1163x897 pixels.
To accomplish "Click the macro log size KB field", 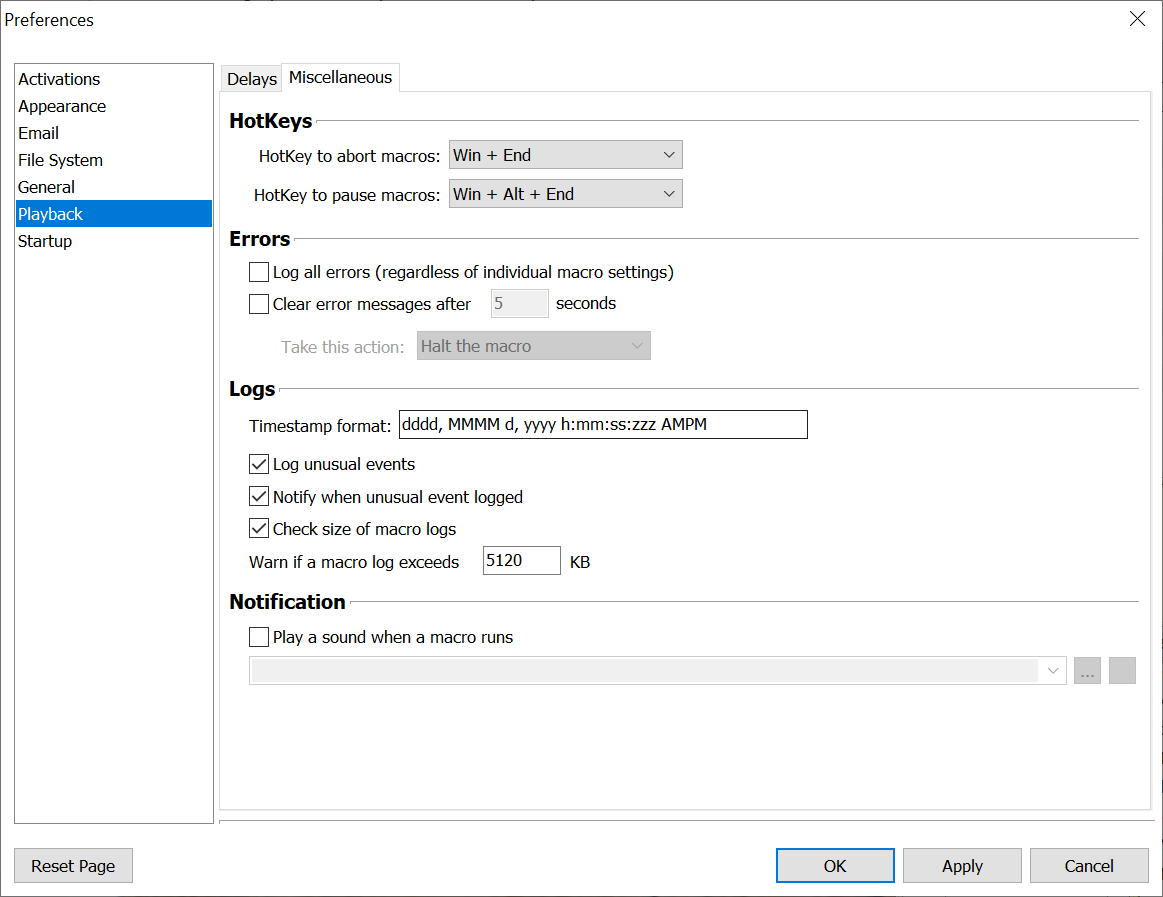I will 521,561.
